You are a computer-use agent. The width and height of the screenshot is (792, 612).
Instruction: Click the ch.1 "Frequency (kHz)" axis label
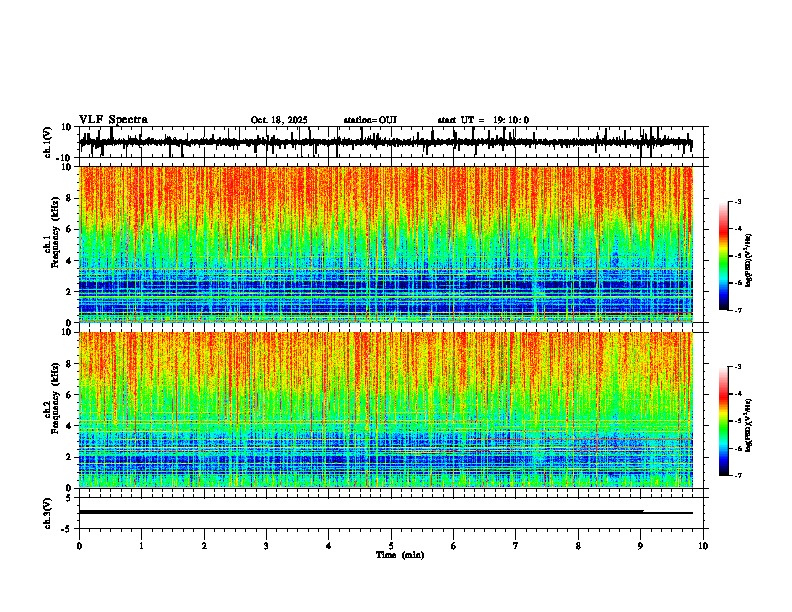pos(55,232)
